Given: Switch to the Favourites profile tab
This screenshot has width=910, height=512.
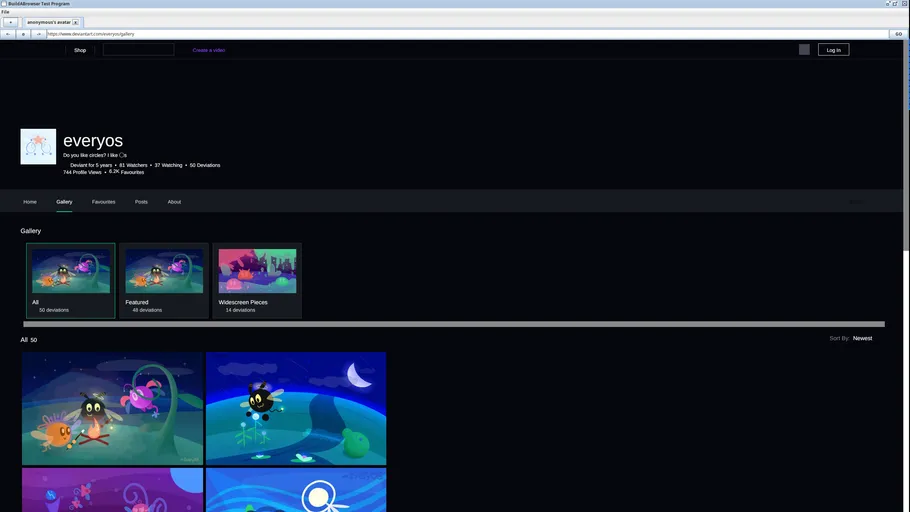Looking at the screenshot, I should tap(103, 202).
